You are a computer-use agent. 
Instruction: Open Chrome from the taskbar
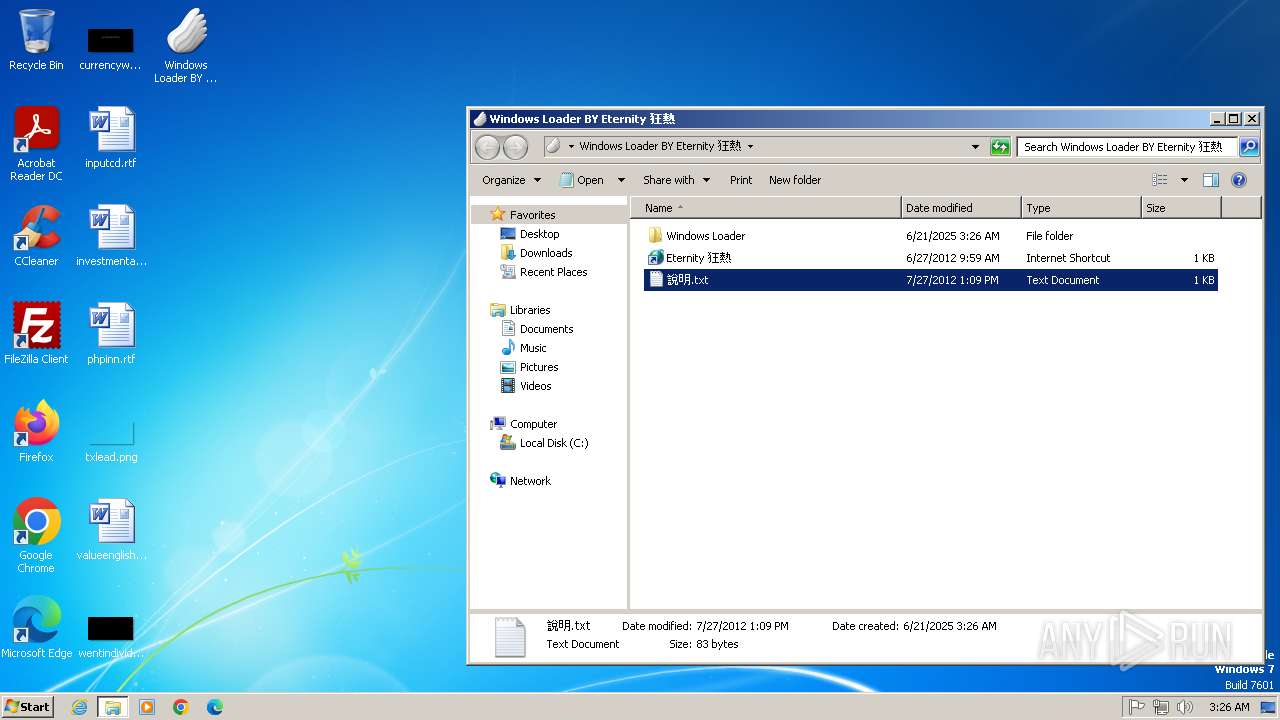pos(181,707)
